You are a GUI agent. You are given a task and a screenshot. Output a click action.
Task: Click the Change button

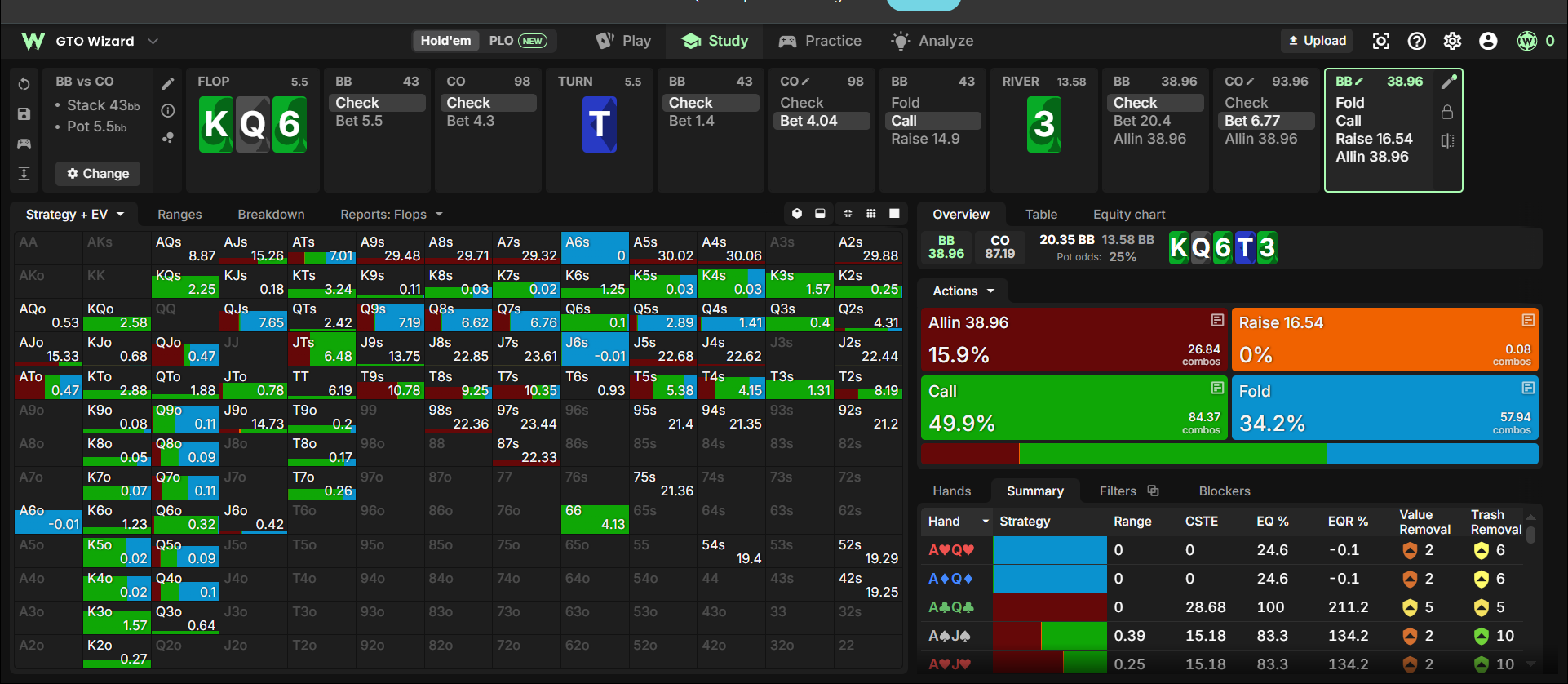[x=98, y=174]
